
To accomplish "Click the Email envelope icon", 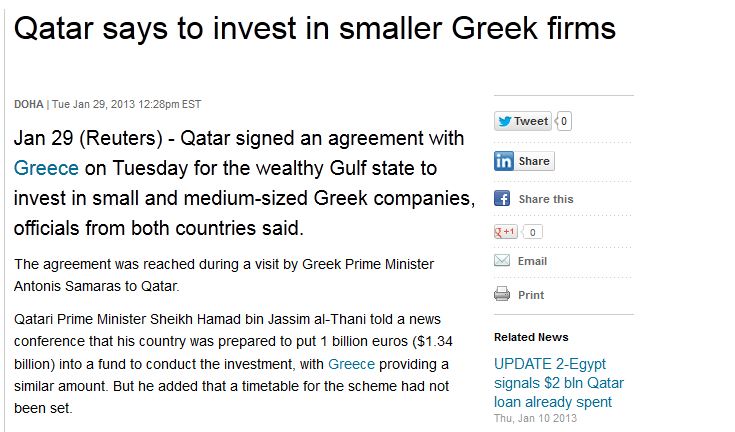I will click(x=503, y=262).
